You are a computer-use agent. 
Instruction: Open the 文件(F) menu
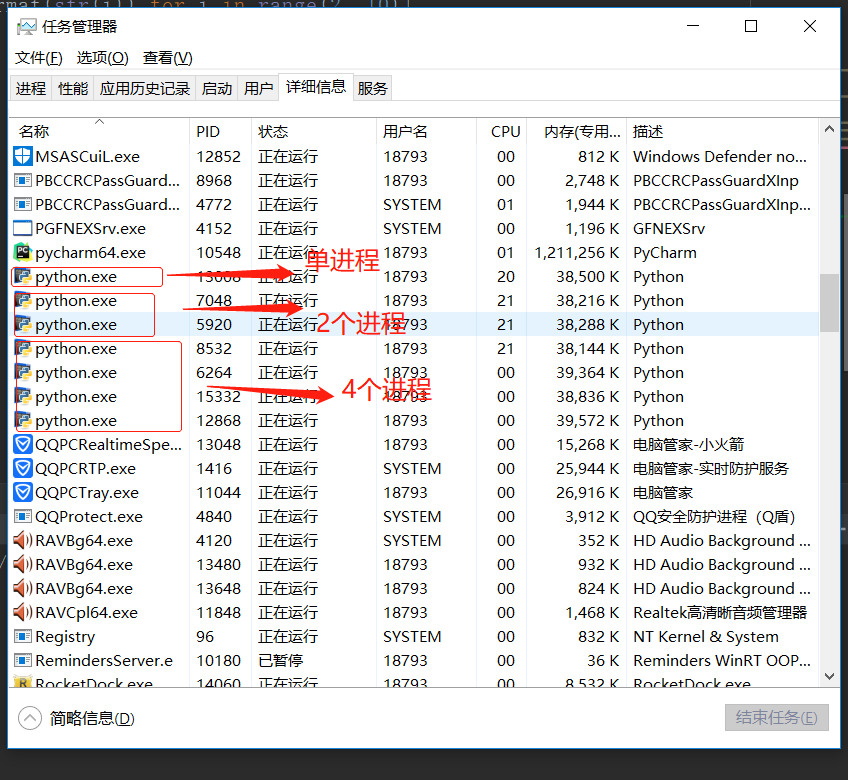coord(38,58)
